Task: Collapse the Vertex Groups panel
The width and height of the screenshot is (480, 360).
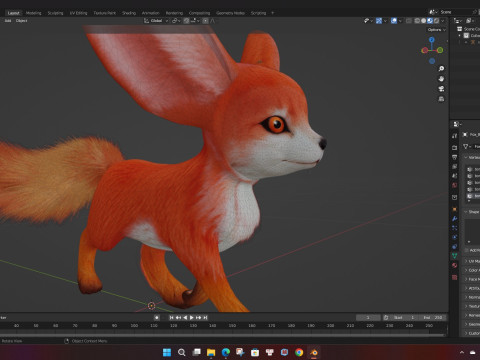Action: pyautogui.click(x=466, y=157)
